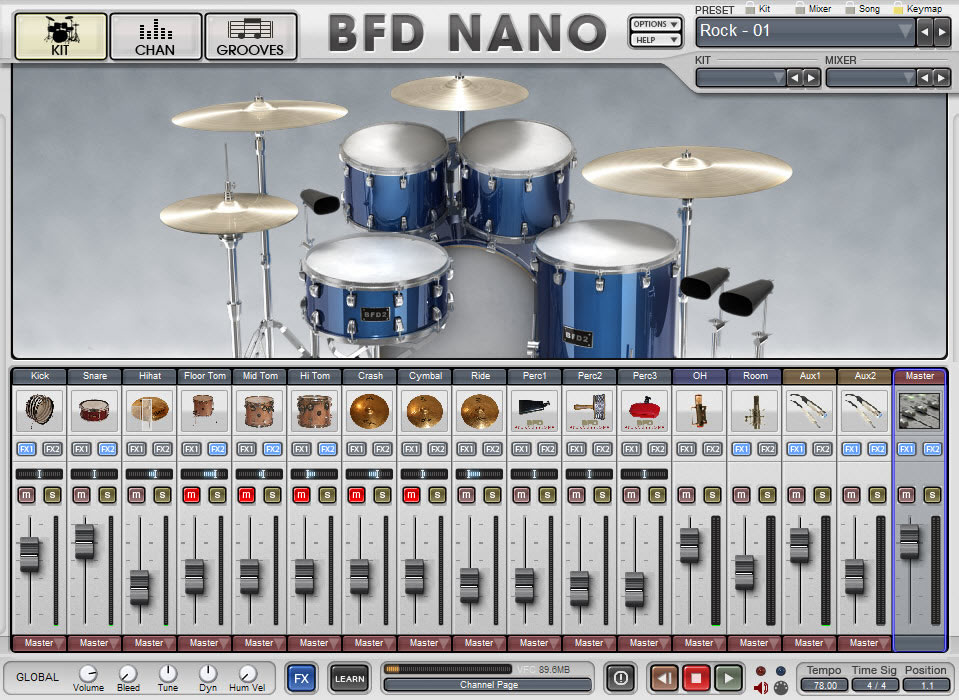
Task: Open the Snare channel output Master dropdown
Action: (94, 643)
